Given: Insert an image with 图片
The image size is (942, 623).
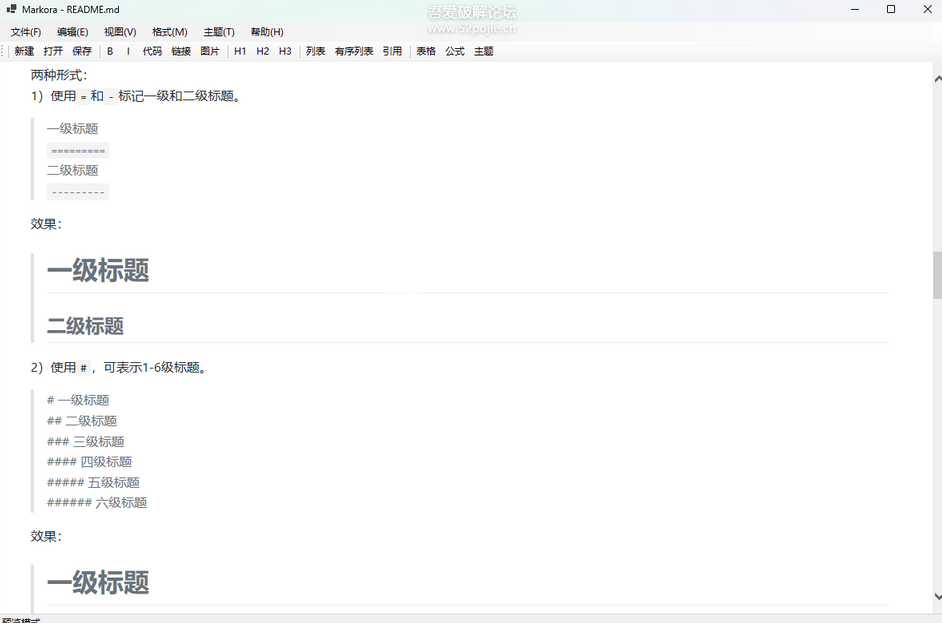Looking at the screenshot, I should (x=210, y=51).
